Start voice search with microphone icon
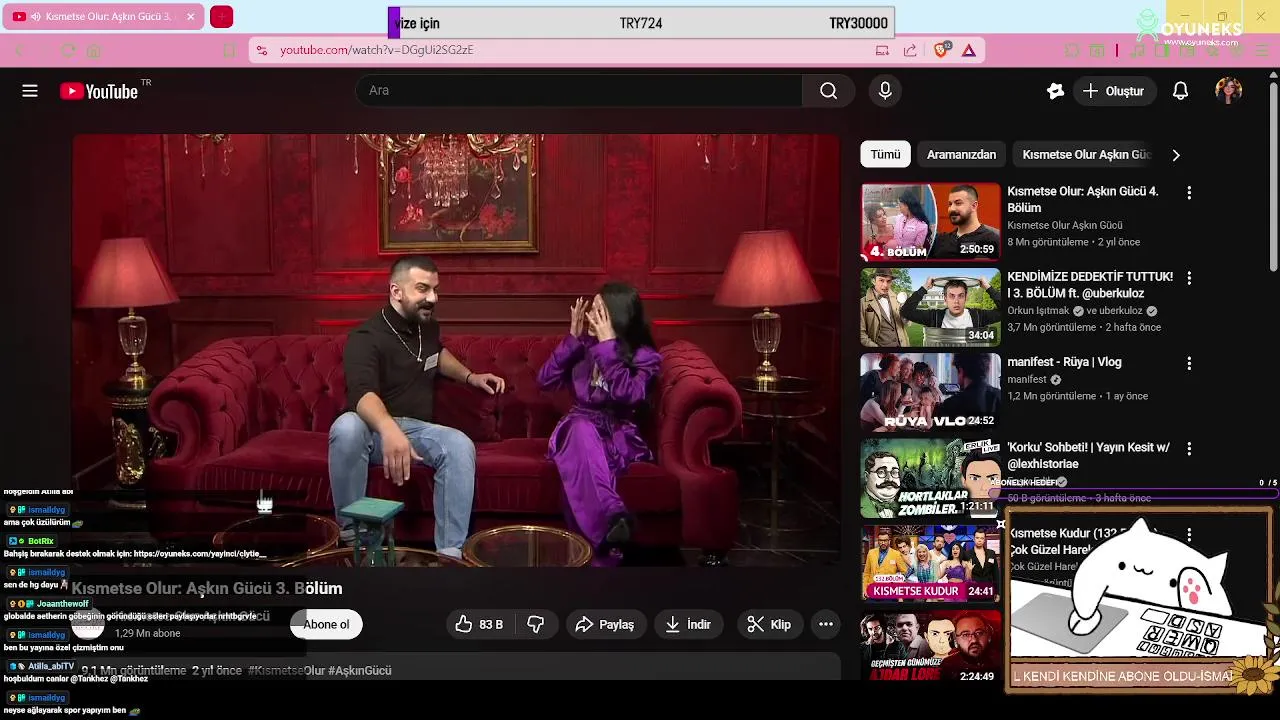Image resolution: width=1280 pixels, height=720 pixels. [885, 91]
